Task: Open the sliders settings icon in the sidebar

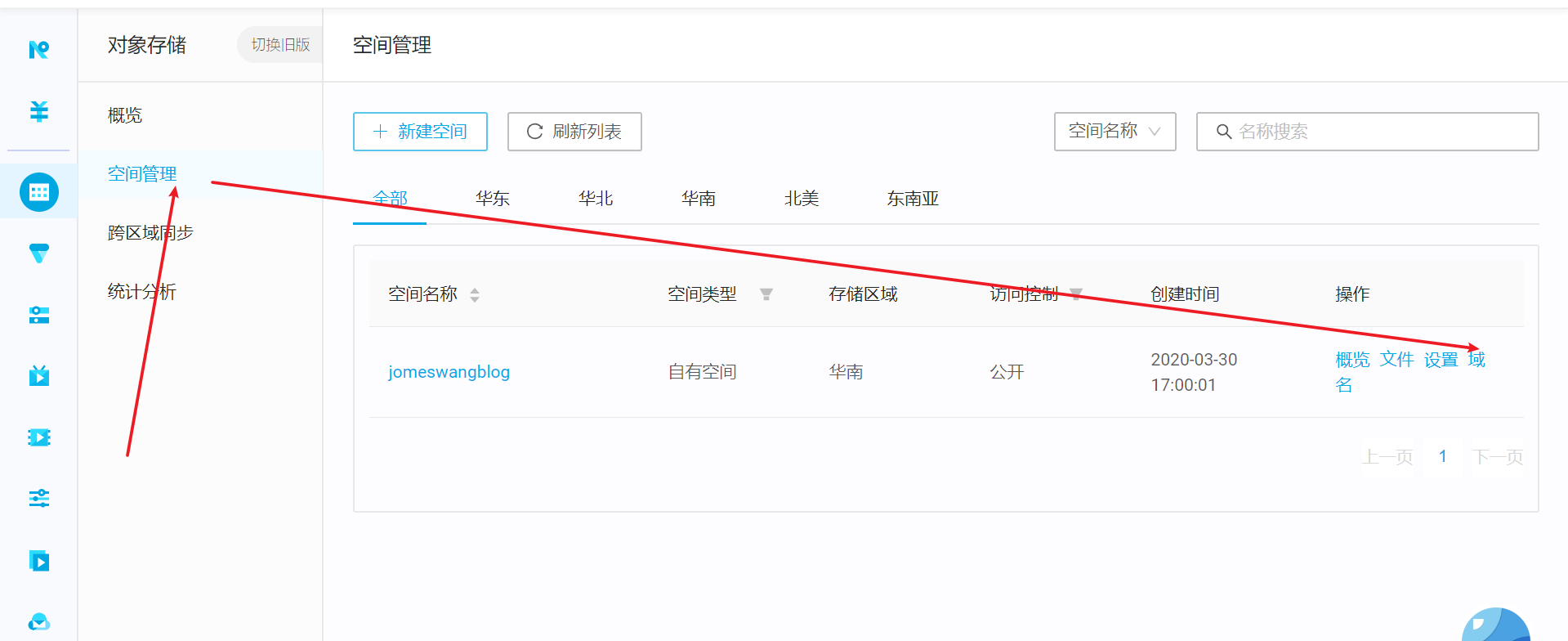Action: (x=38, y=498)
